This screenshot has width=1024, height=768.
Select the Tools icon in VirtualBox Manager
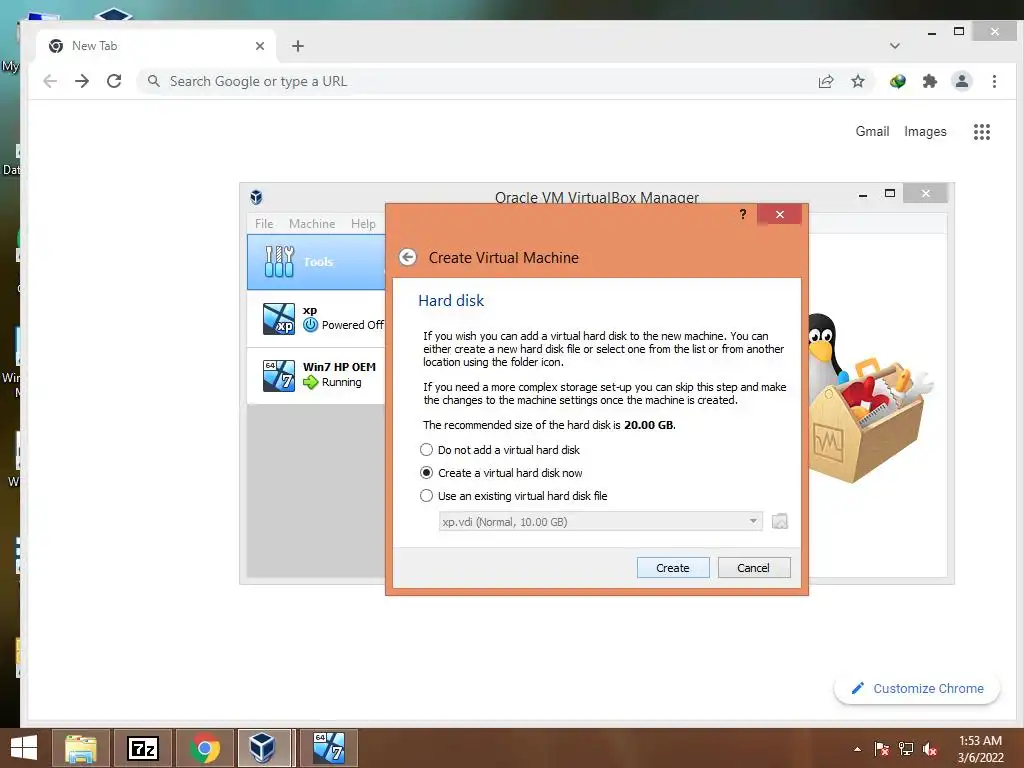280,261
